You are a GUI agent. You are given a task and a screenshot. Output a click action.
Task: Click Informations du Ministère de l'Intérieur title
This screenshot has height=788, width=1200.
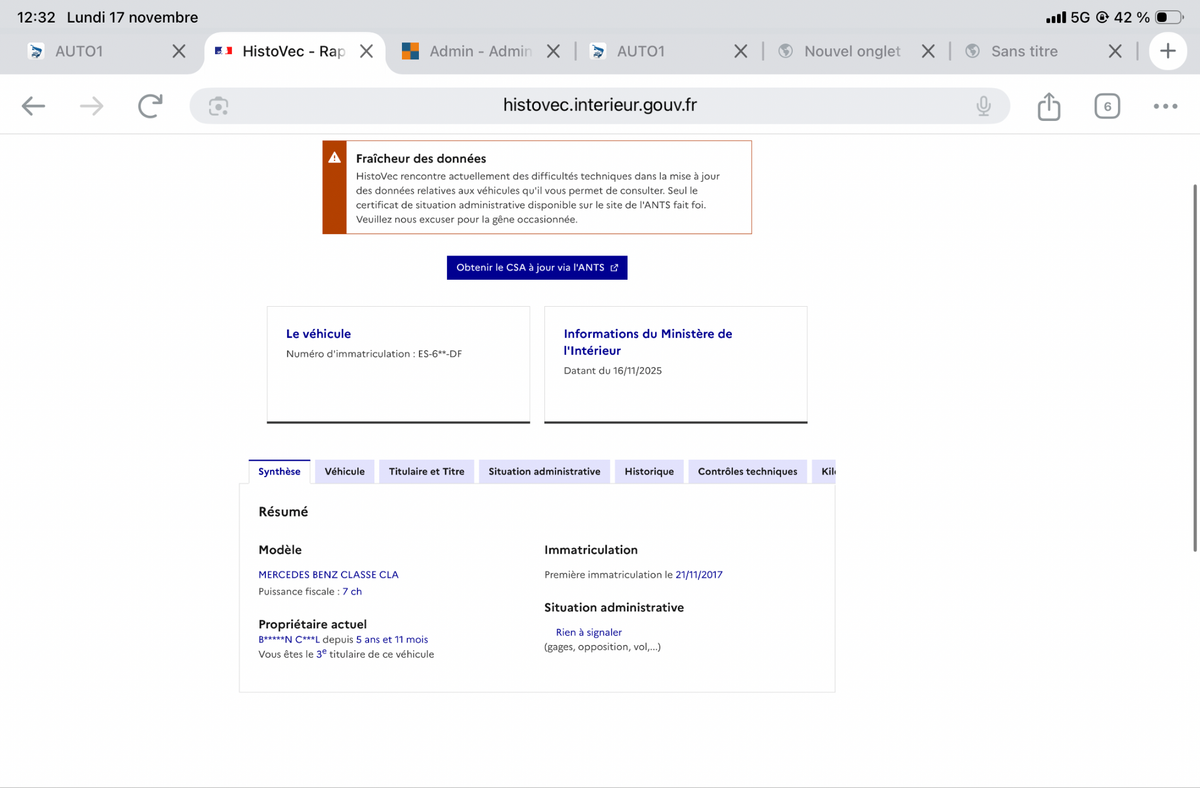(x=648, y=342)
